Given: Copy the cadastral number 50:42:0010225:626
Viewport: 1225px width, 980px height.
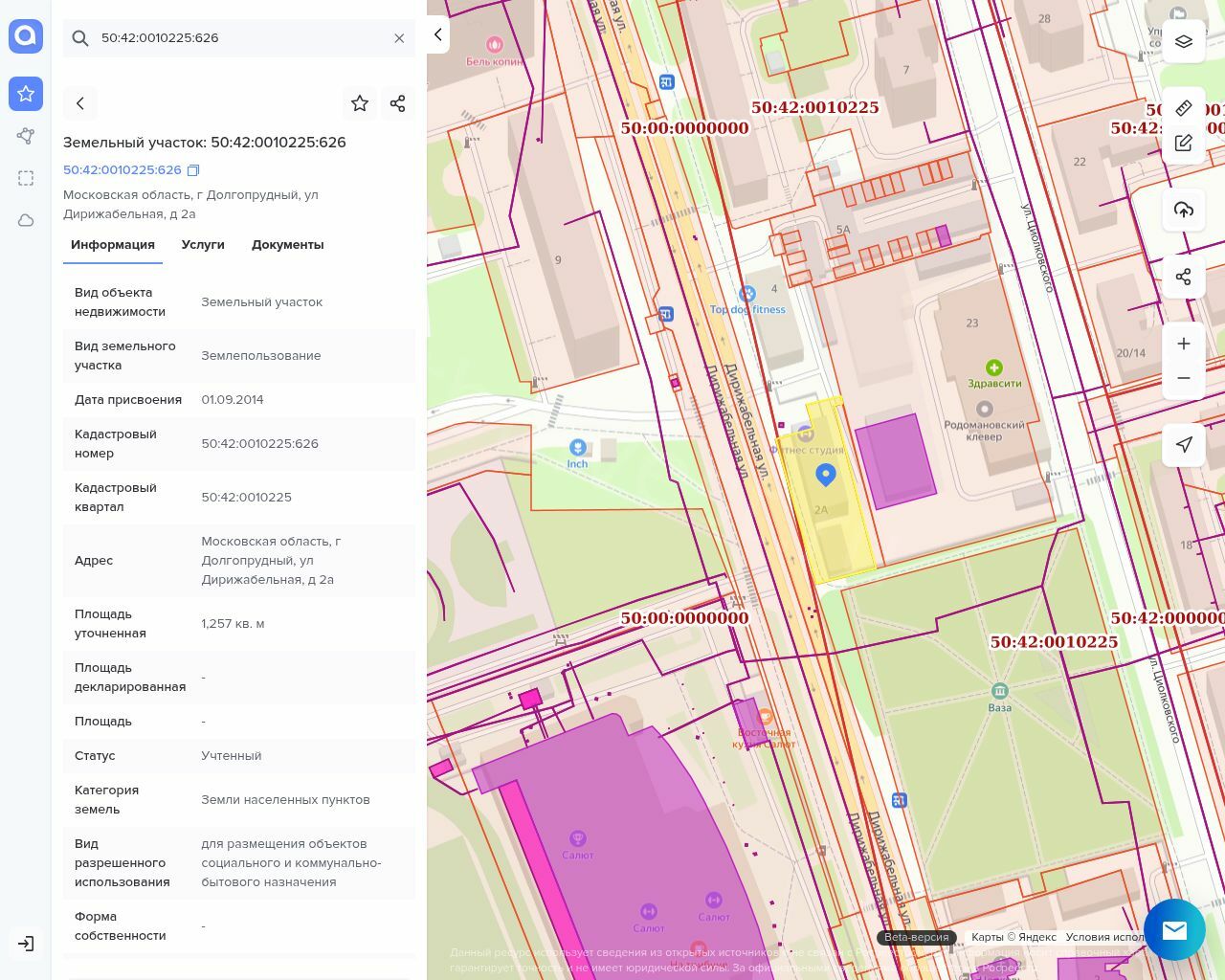Looking at the screenshot, I should click(x=193, y=170).
